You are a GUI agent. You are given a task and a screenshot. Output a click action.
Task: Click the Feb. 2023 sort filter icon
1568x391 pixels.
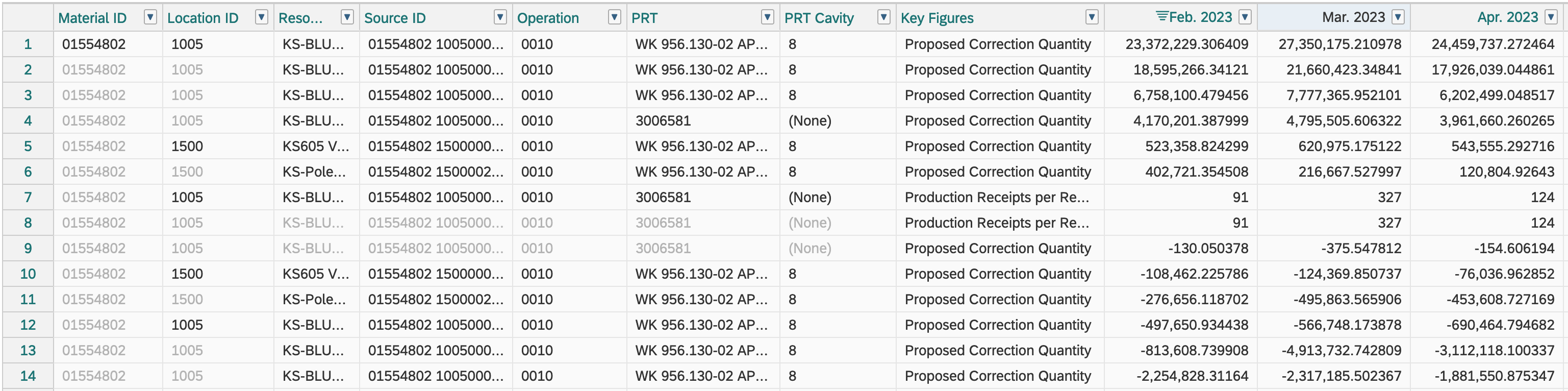1161,16
